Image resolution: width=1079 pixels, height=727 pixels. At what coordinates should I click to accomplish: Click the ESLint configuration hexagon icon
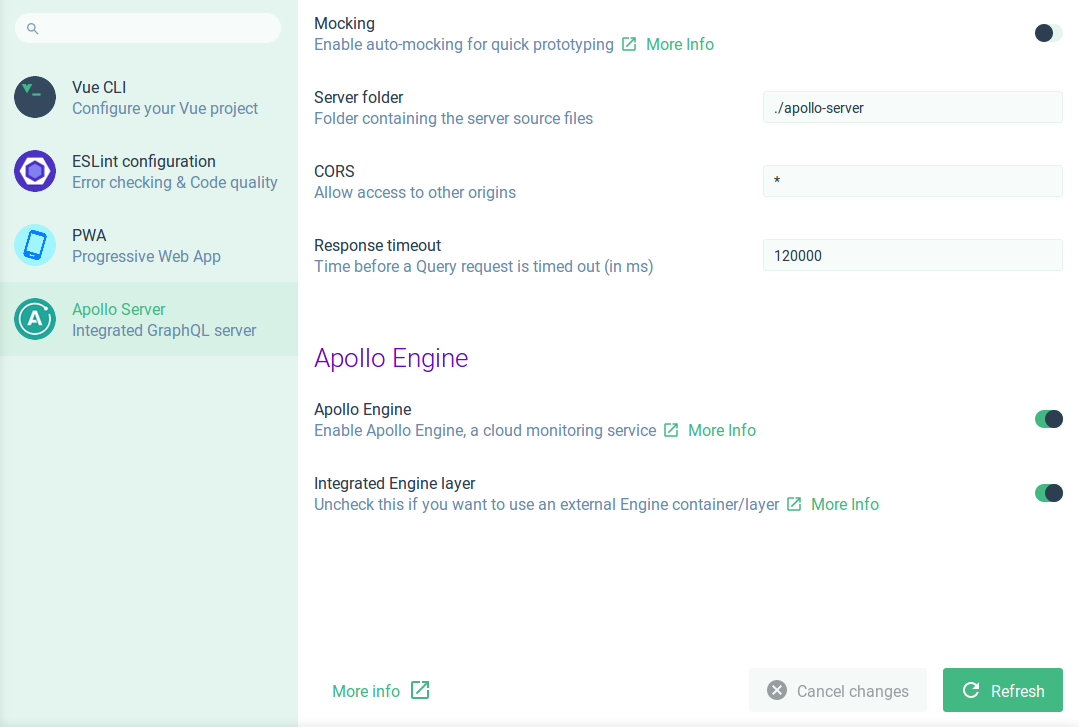point(35,171)
